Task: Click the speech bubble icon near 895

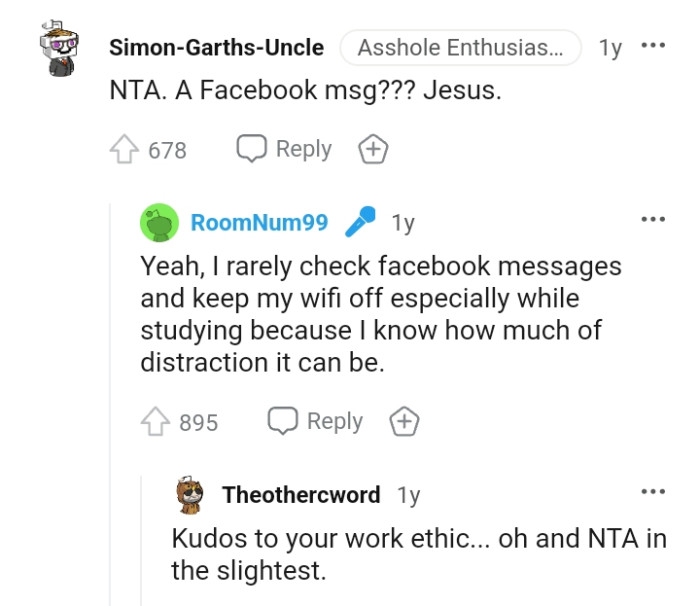Action: point(282,421)
